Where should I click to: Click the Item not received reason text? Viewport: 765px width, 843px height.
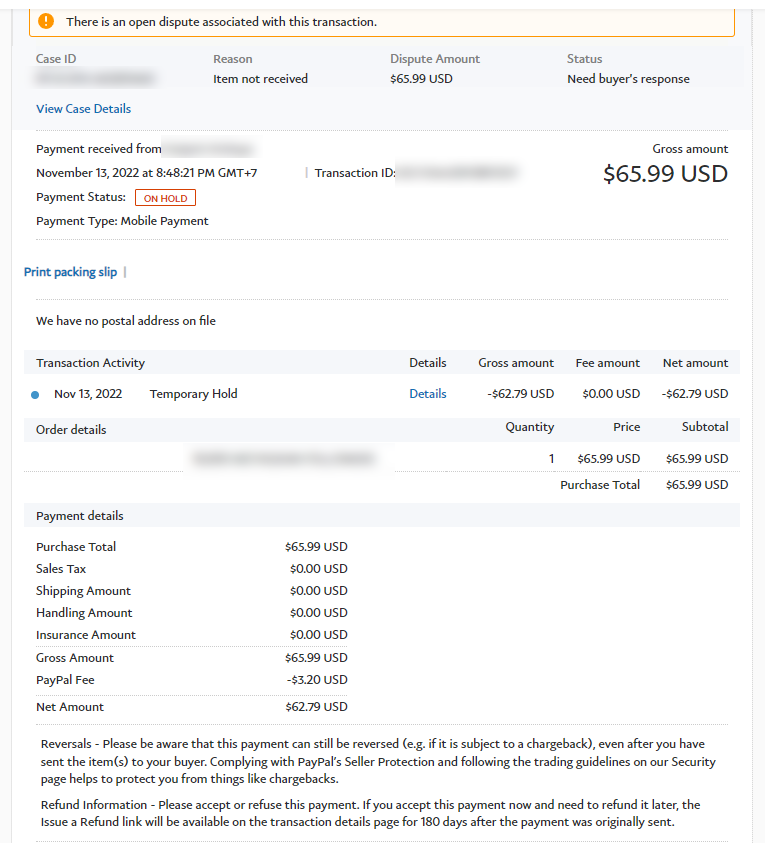click(x=260, y=79)
